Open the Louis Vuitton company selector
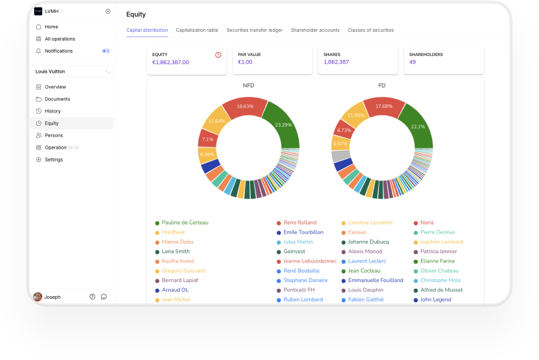 point(72,72)
